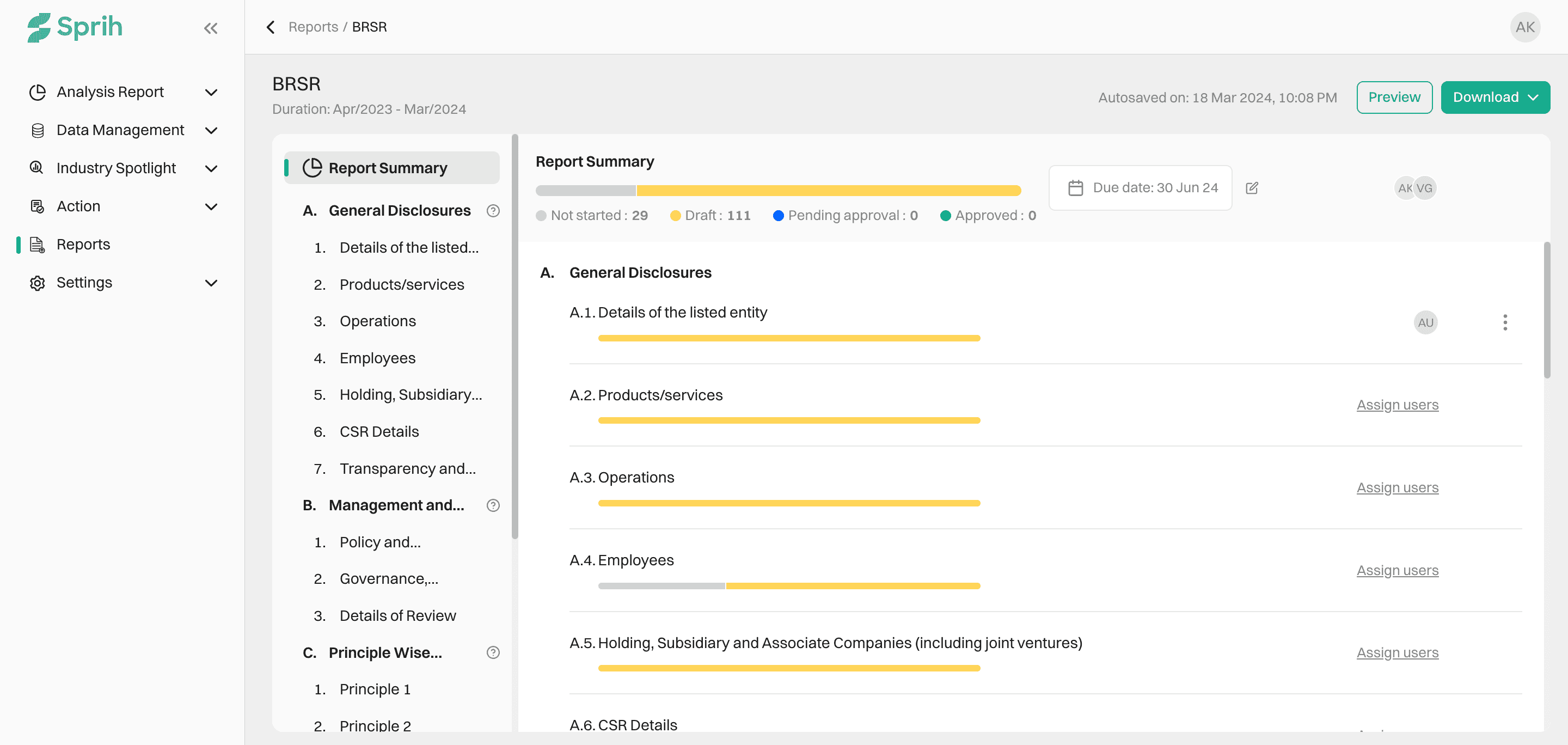Image resolution: width=1568 pixels, height=745 pixels.
Task: Open Products/services in the outline
Action: (x=402, y=285)
